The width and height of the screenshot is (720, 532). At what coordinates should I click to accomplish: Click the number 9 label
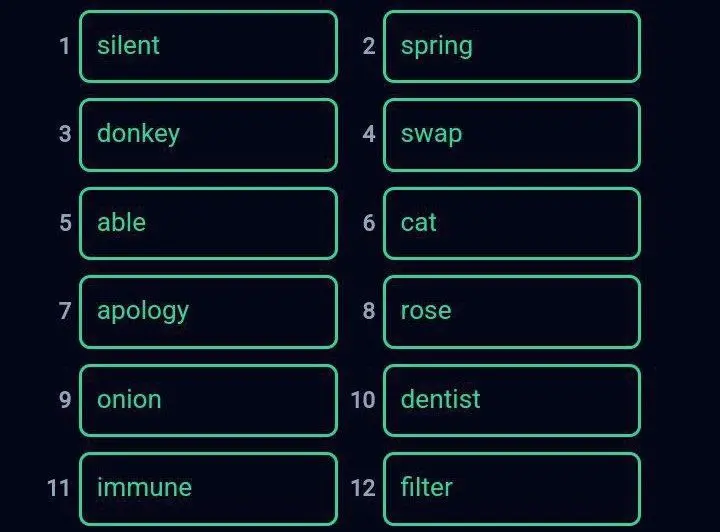[x=65, y=399]
